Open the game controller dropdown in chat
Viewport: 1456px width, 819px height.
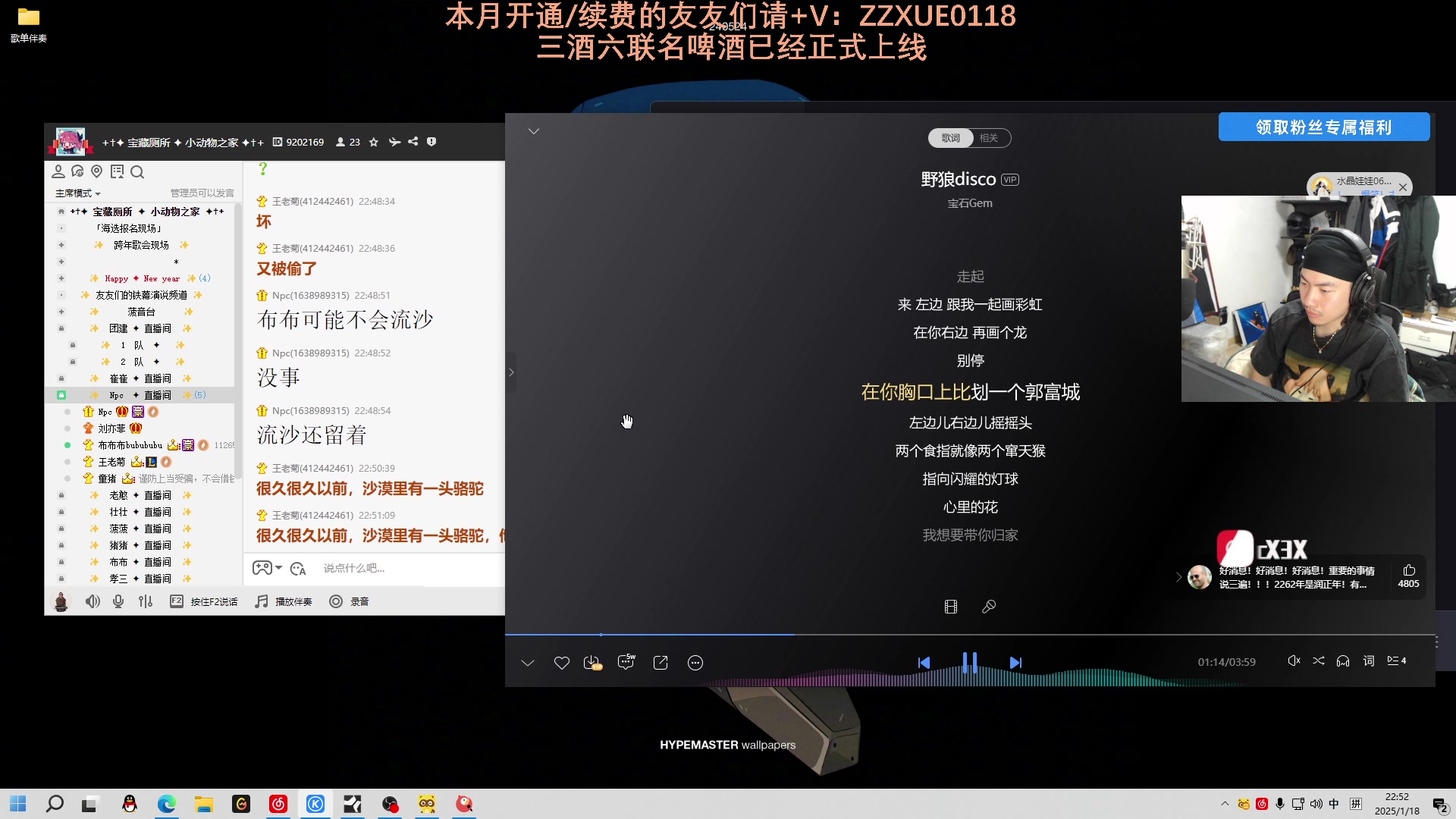(x=267, y=568)
